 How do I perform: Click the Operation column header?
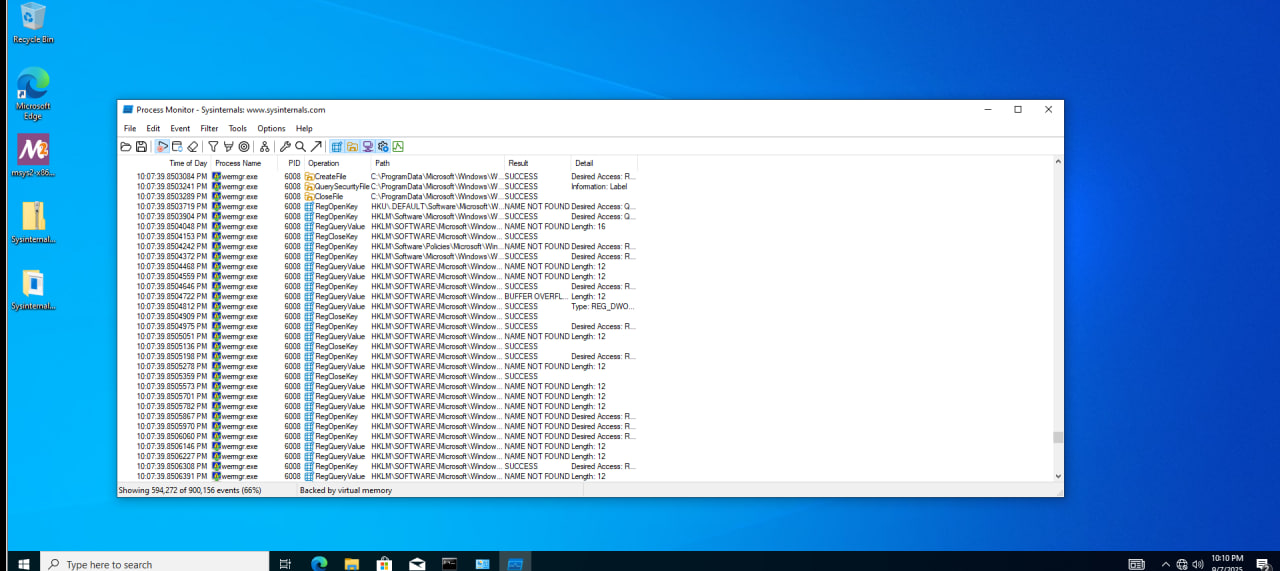(324, 163)
